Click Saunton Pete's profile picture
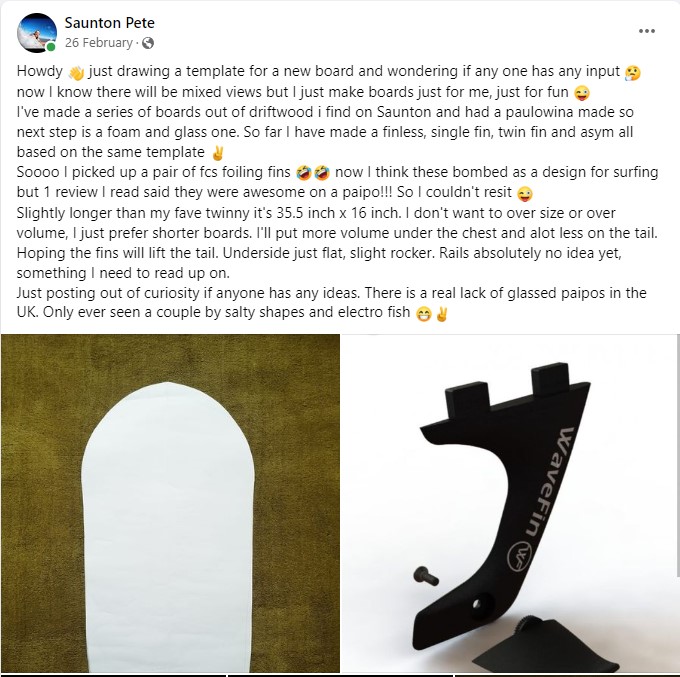 [37, 33]
